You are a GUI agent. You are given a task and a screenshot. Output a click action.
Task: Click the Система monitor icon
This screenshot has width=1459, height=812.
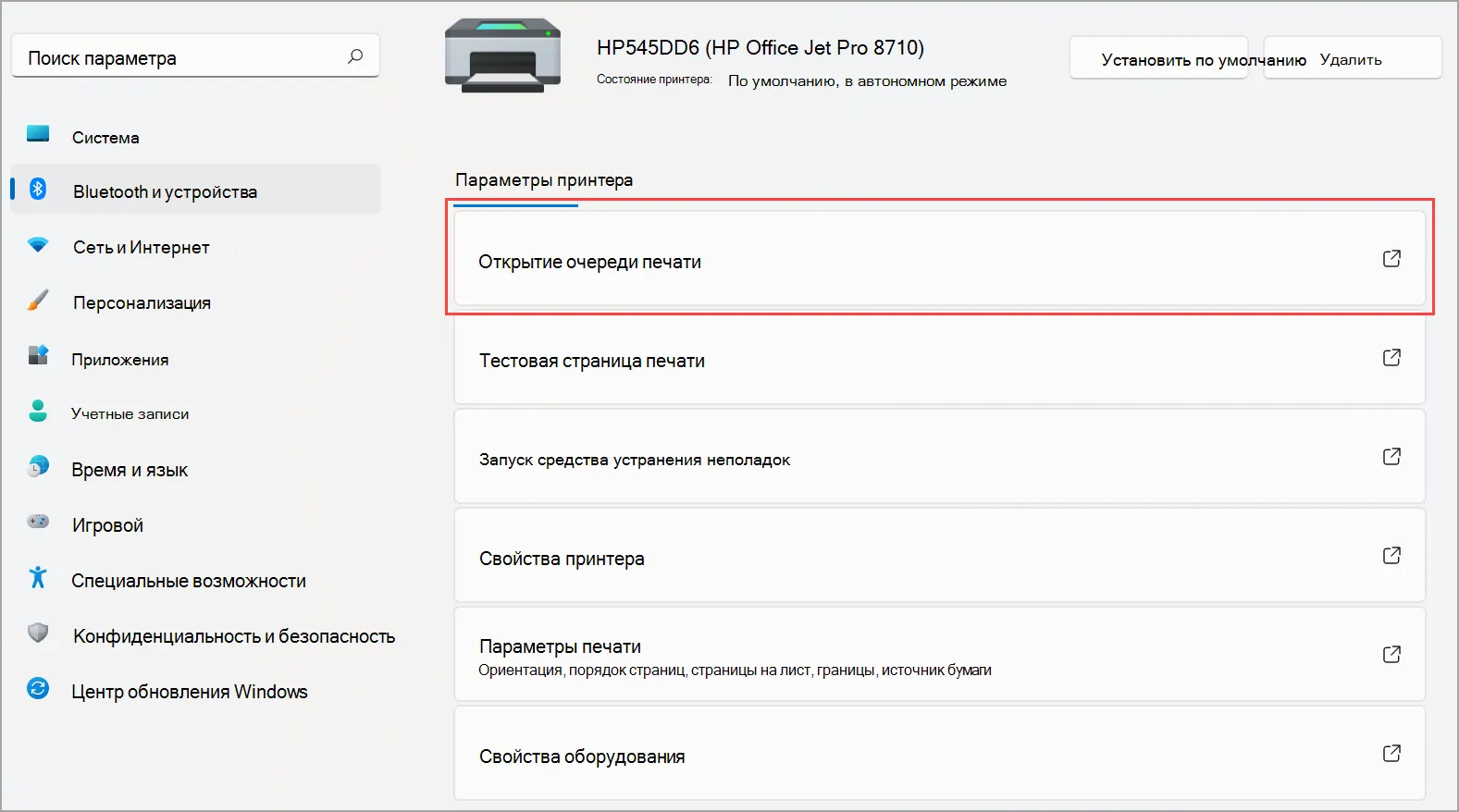point(38,134)
